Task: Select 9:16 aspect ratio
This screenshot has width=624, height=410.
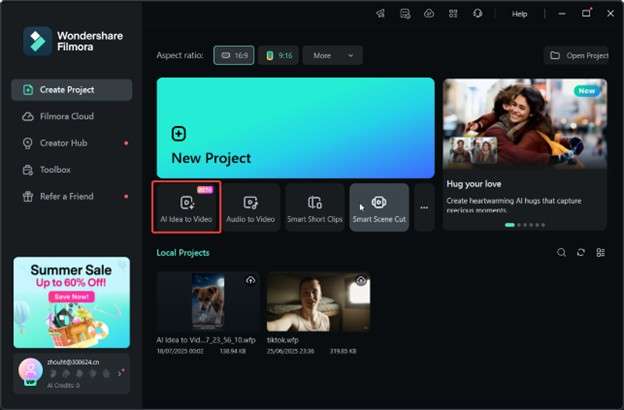Action: pos(279,55)
